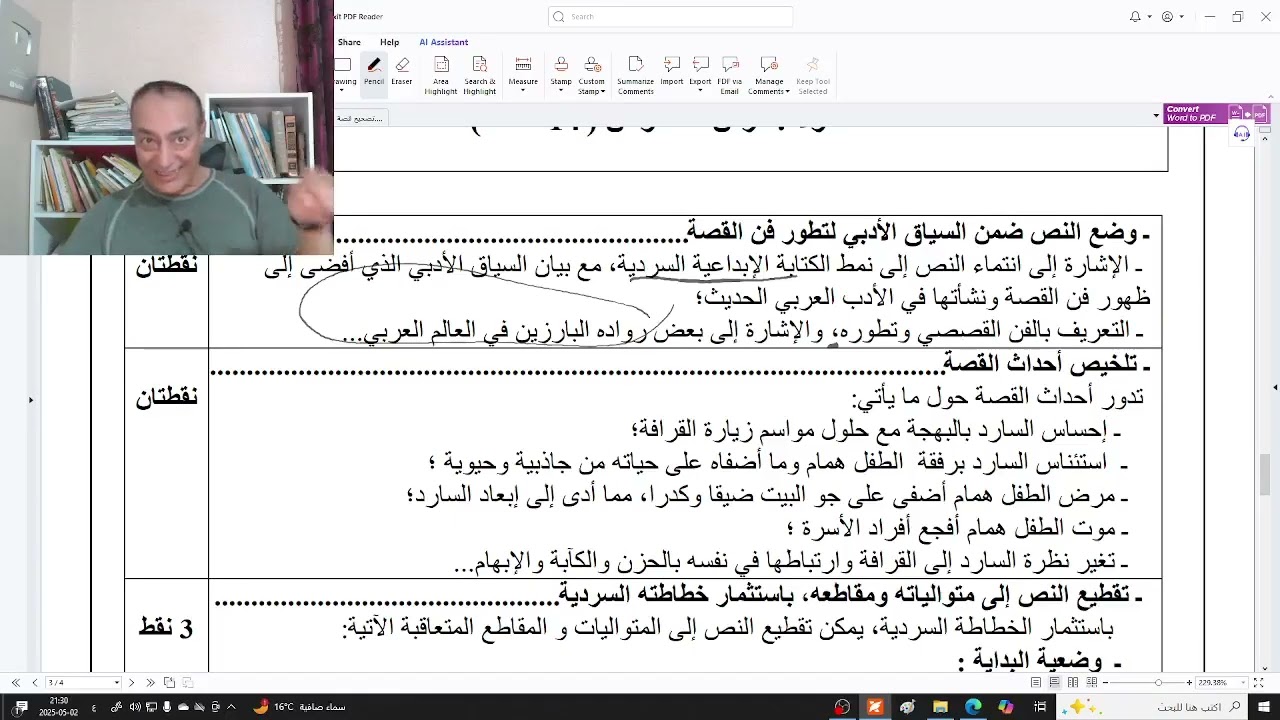Screen dimensions: 1280x720
Task: Click the previous view icon in status bar
Action: point(169,683)
